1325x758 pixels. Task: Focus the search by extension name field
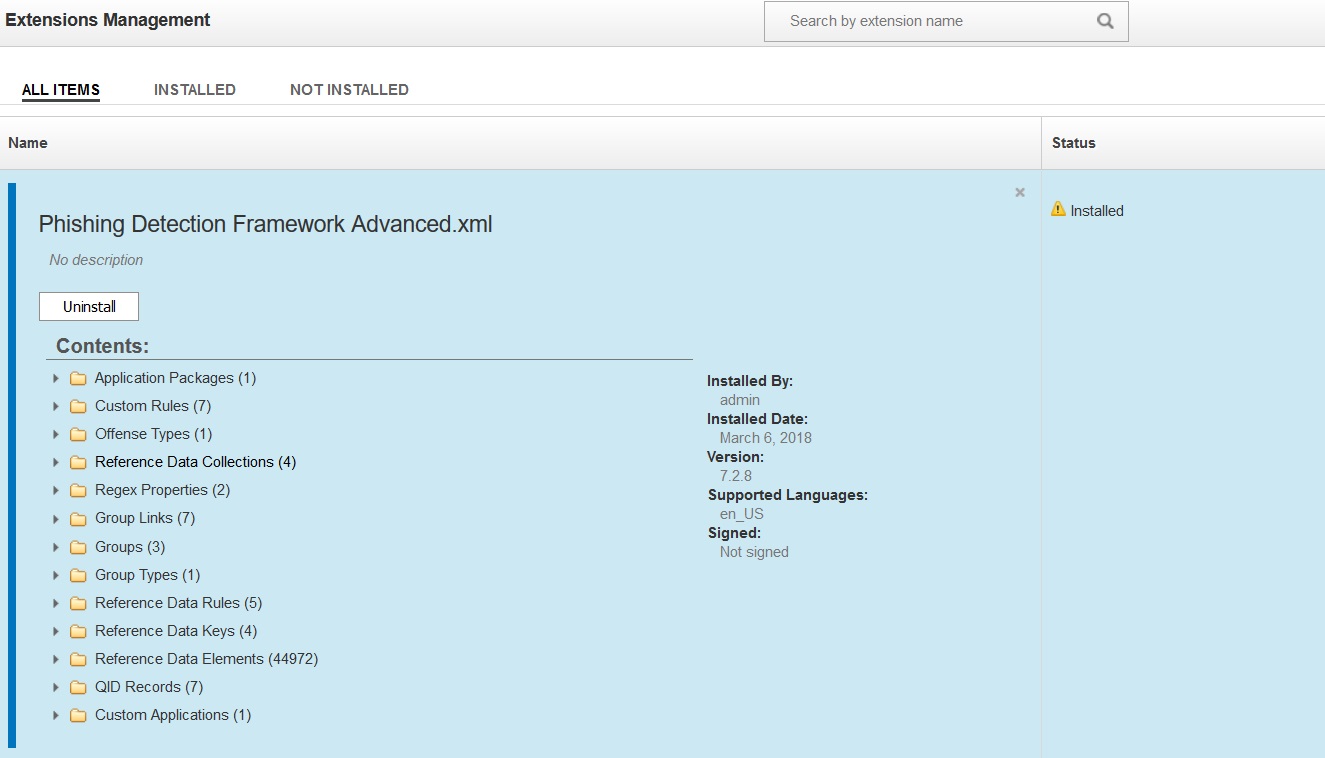coord(930,21)
